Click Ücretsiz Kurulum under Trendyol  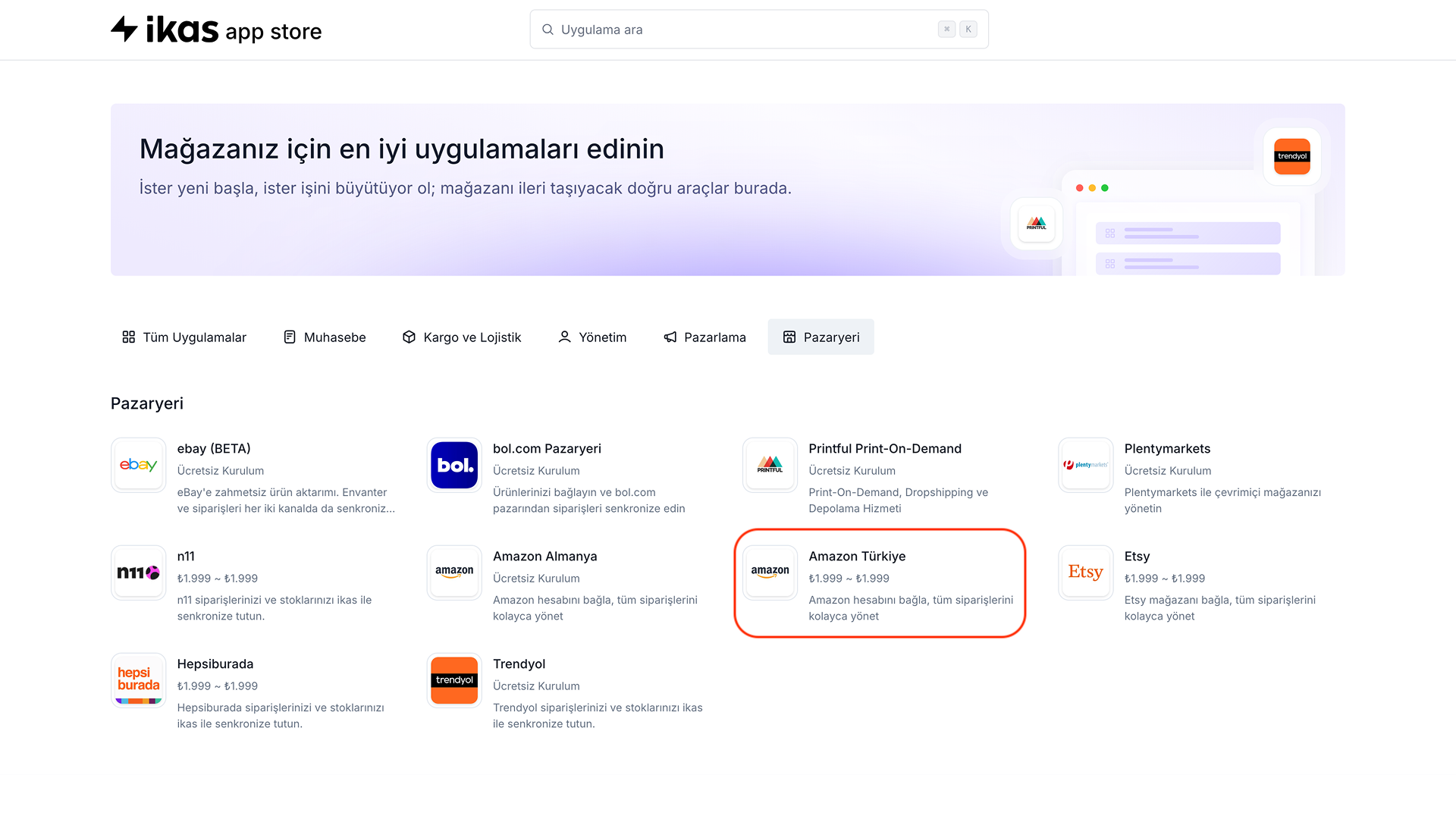tap(536, 686)
